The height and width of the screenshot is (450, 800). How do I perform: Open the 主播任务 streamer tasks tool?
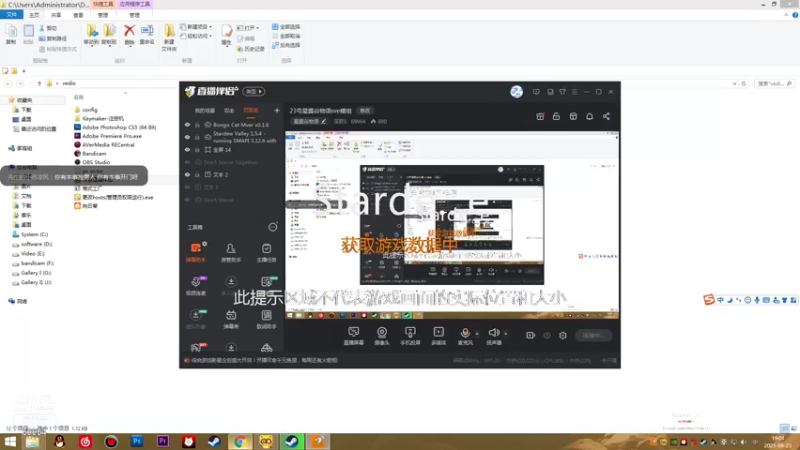(x=266, y=252)
